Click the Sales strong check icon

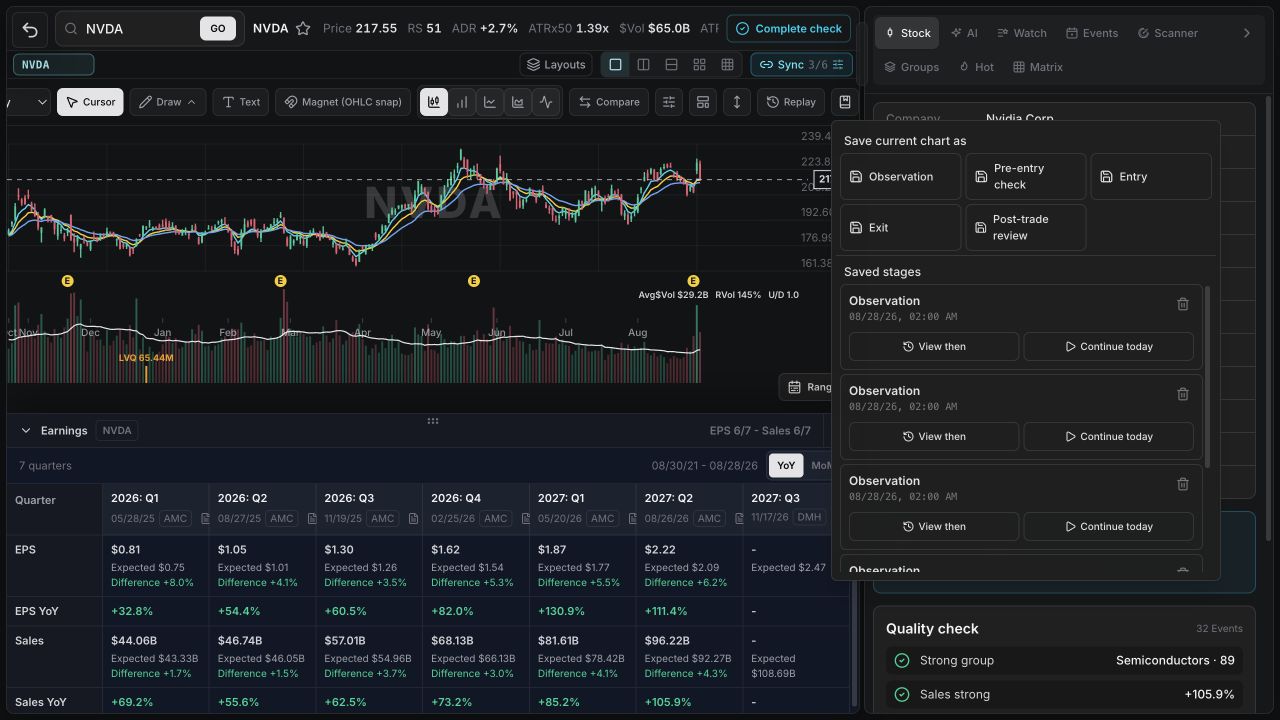click(x=902, y=695)
